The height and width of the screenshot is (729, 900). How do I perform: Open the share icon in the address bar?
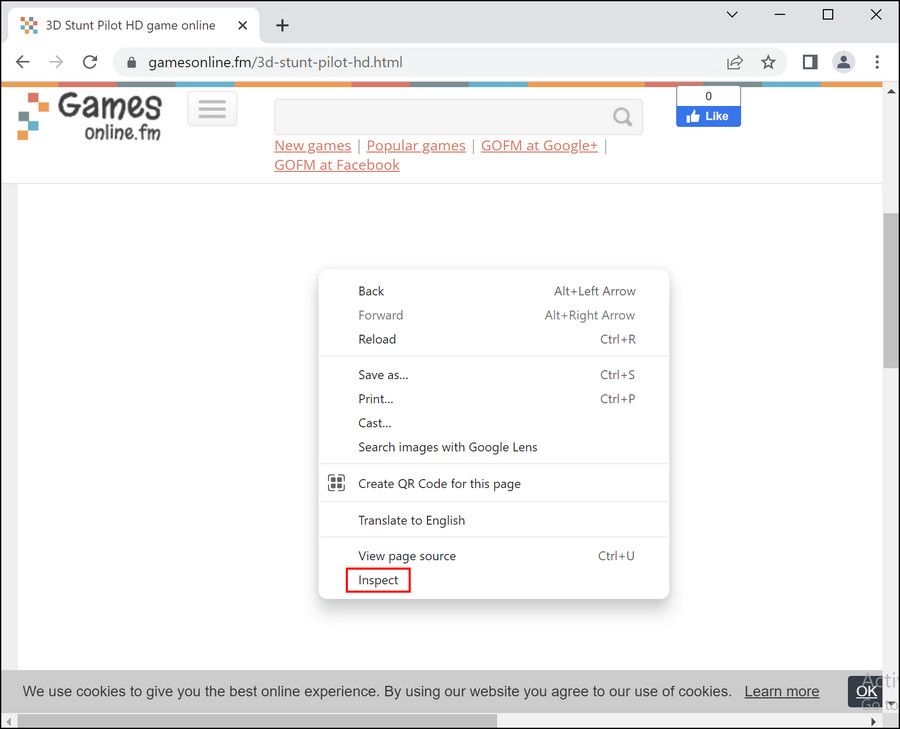tap(734, 62)
